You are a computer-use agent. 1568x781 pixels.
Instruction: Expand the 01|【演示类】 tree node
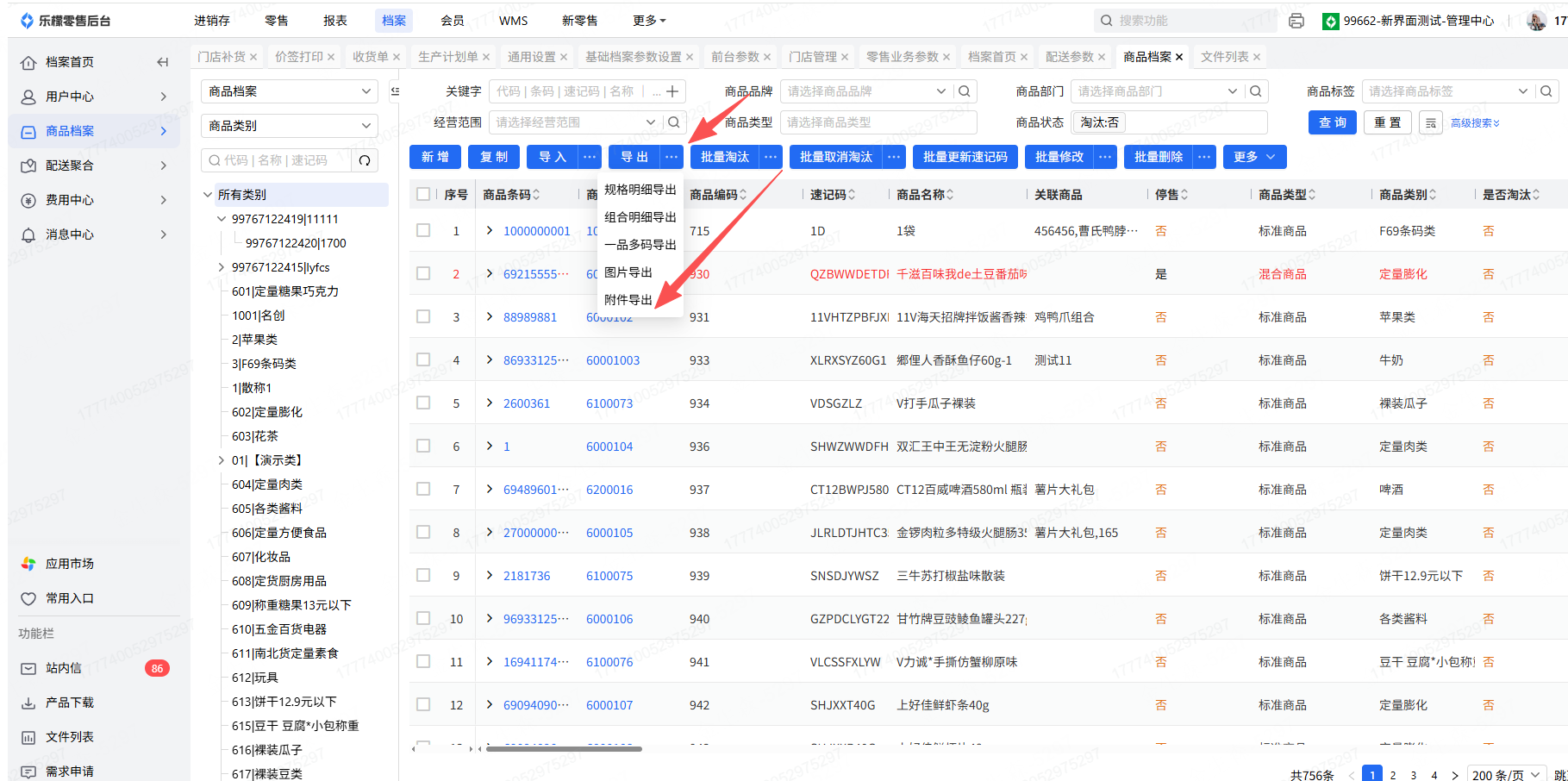tap(222, 460)
